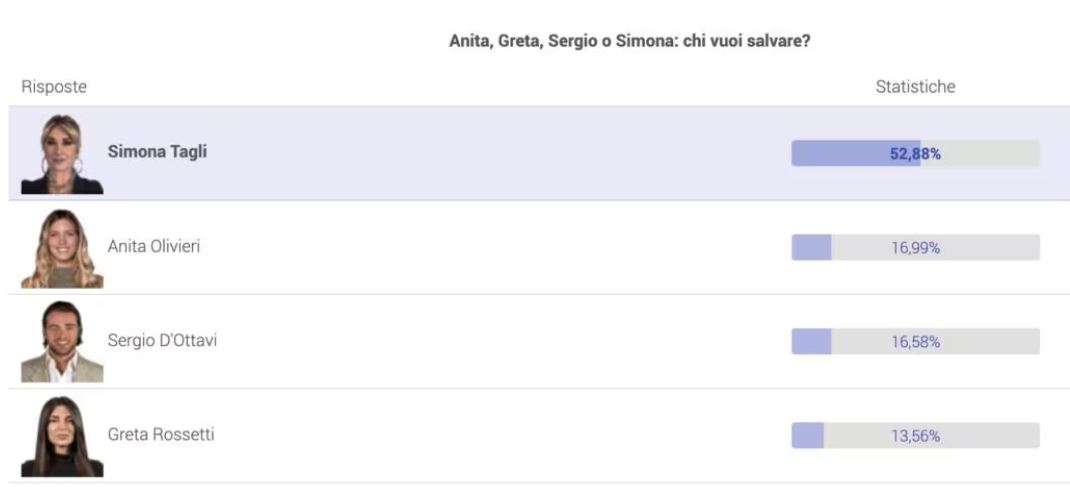Viewport: 1070px width, 487px height.
Task: Click Sergio D'Ottavi's profile photo
Action: click(62, 342)
